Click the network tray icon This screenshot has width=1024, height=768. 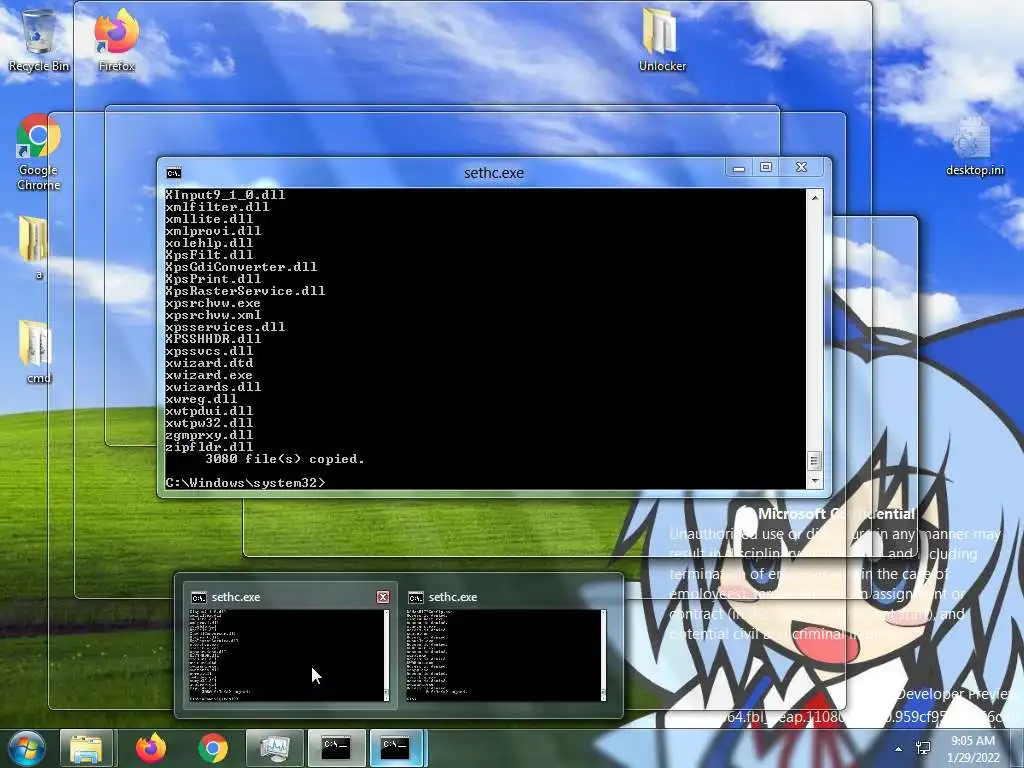click(923, 748)
